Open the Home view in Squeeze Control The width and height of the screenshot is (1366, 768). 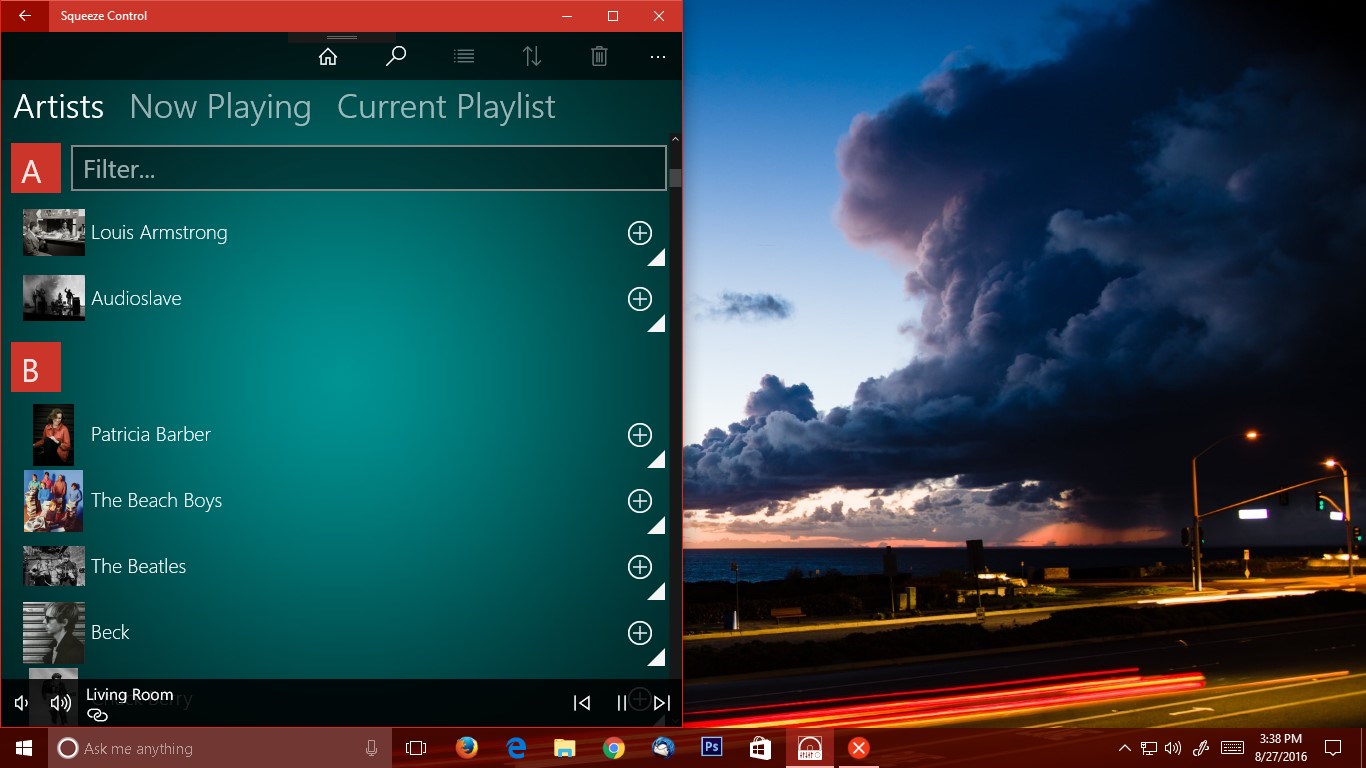point(328,56)
